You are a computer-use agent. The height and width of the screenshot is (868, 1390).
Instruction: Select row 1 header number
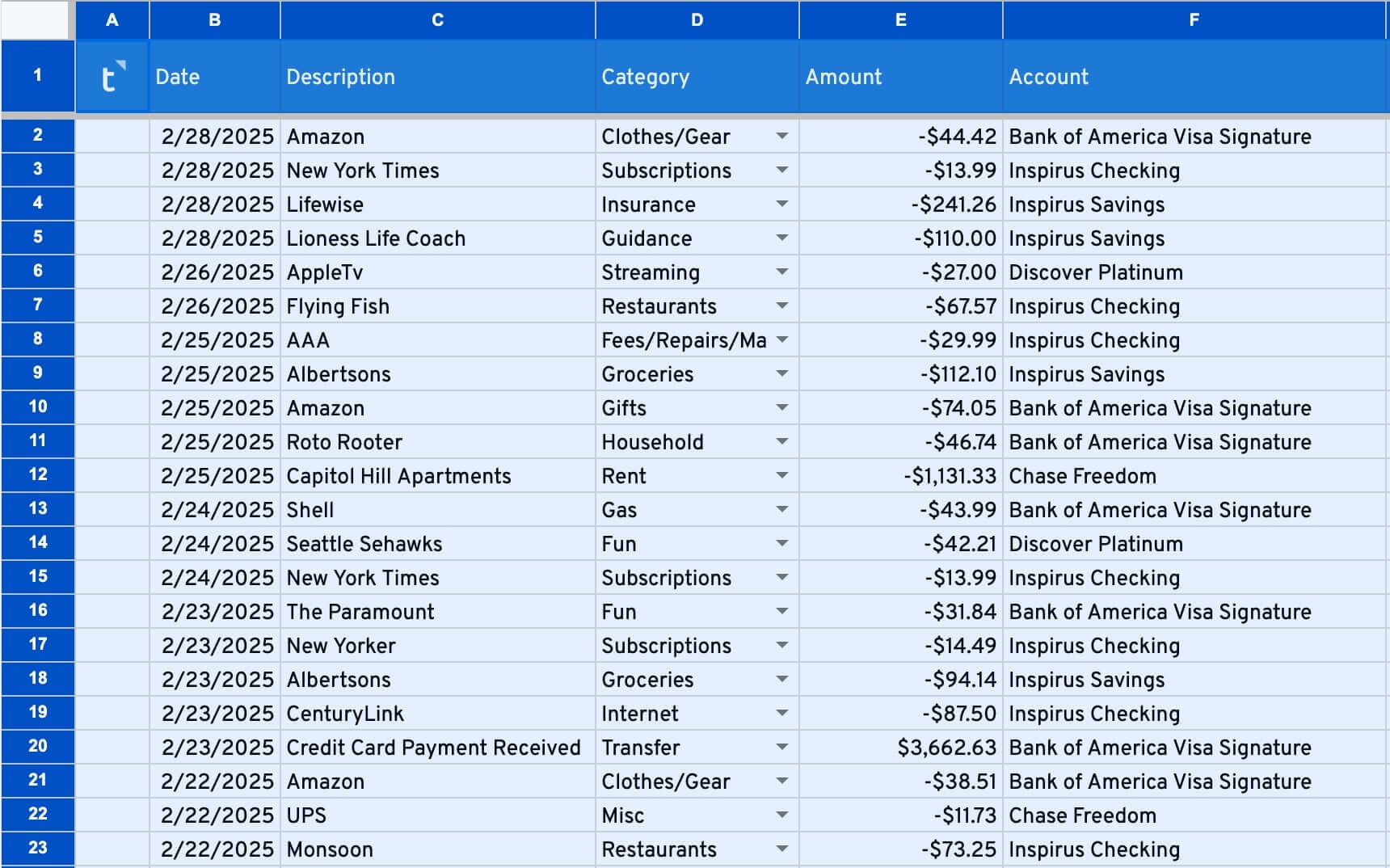click(37, 76)
